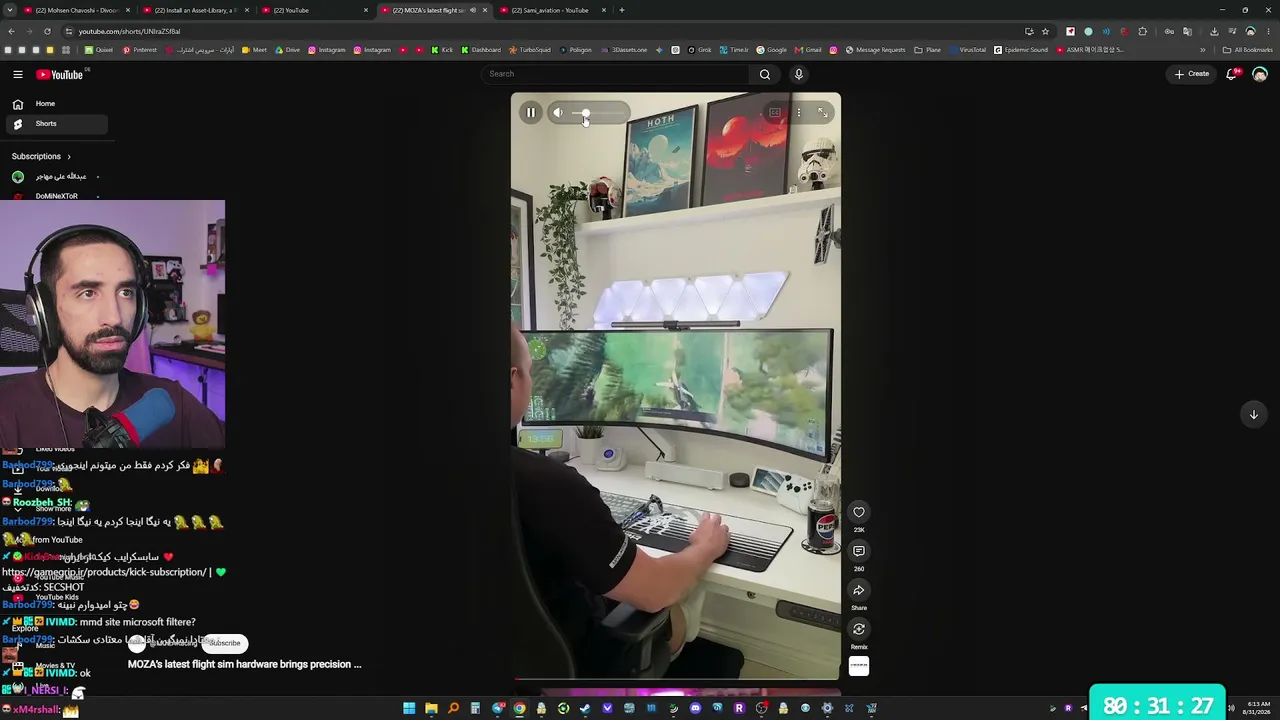This screenshot has height=720, width=1280.
Task: Switch to the Sami_aviation YouTube tab
Action: coord(553,10)
